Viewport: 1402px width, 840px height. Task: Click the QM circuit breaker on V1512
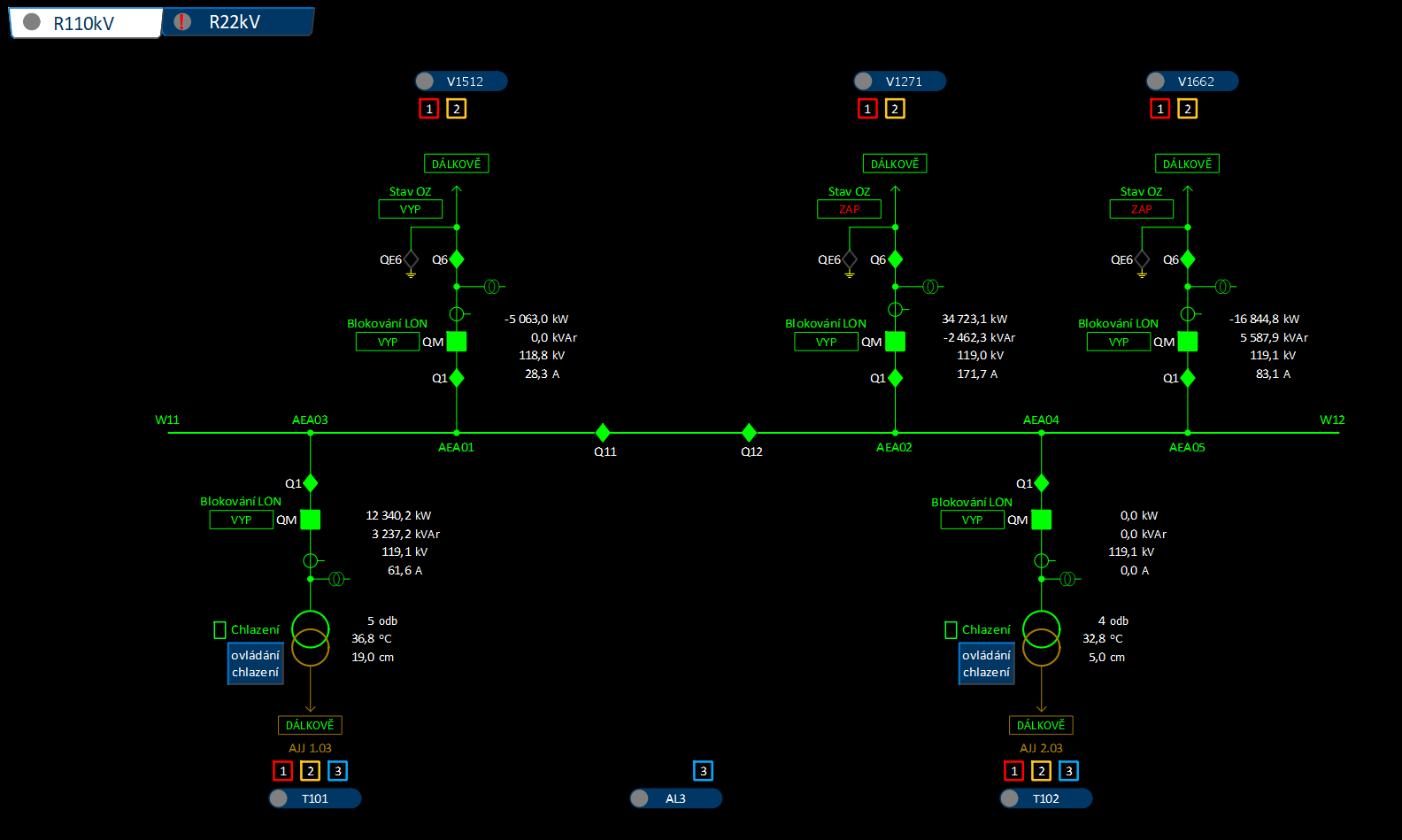click(457, 342)
